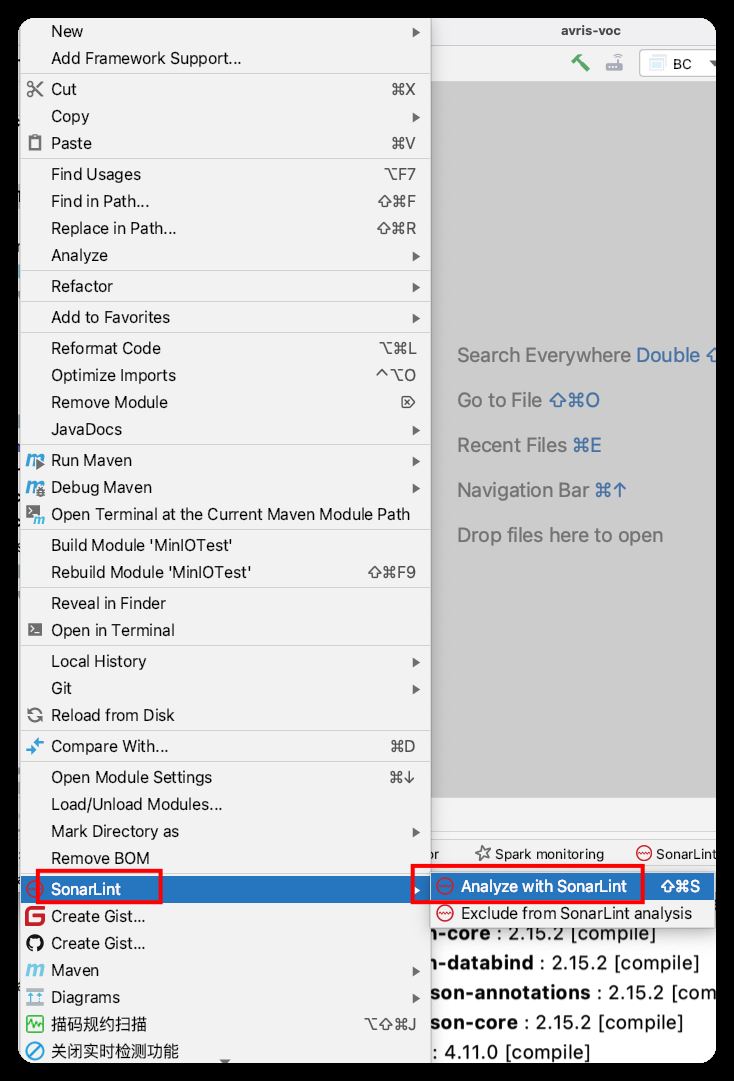Click the Run Maven icon
The image size is (734, 1081).
pos(36,461)
